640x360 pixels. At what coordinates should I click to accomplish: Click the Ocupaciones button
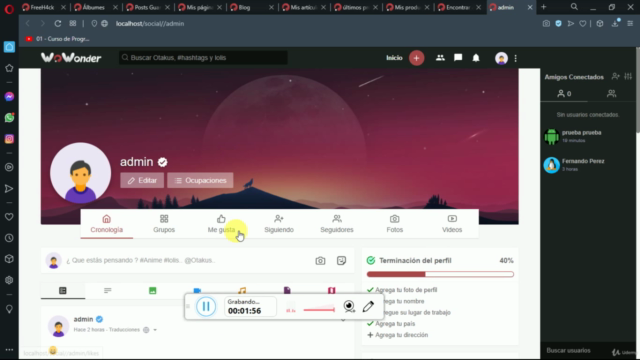pyautogui.click(x=200, y=180)
